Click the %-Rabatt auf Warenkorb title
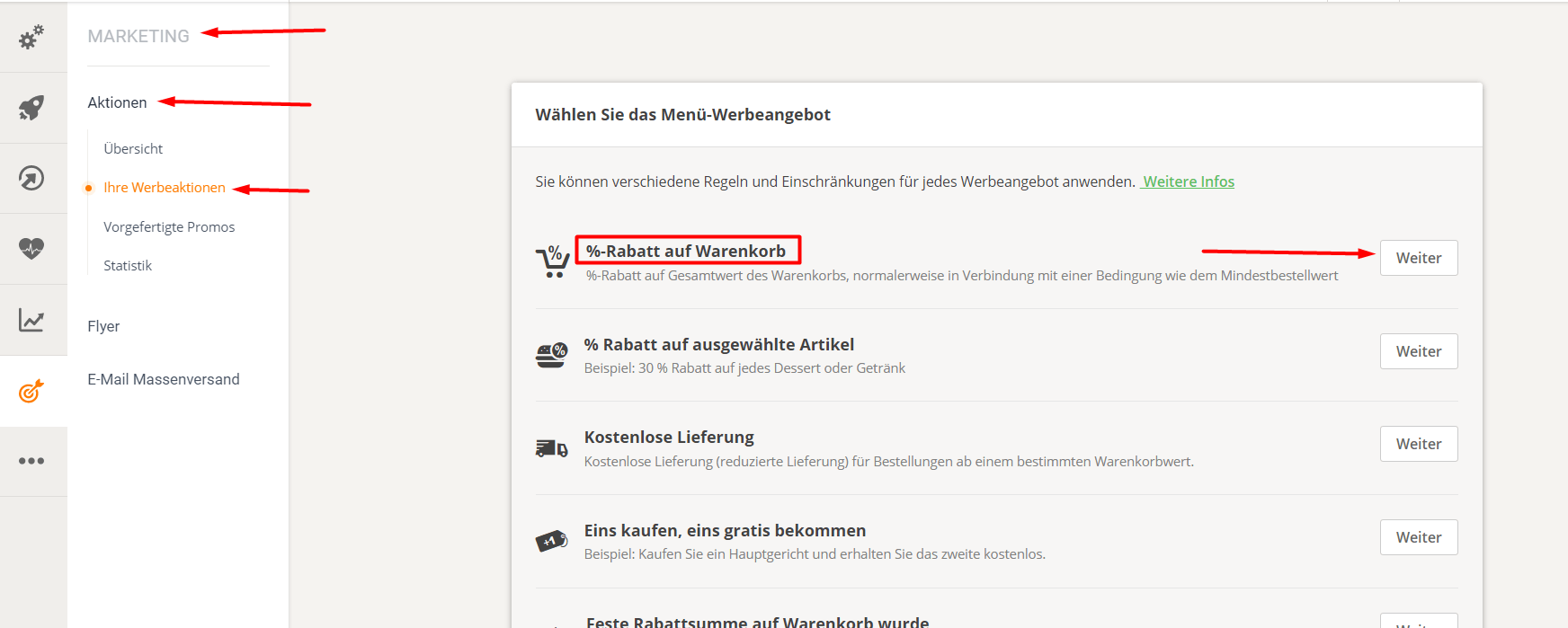This screenshot has width=1568, height=628. coord(686,251)
